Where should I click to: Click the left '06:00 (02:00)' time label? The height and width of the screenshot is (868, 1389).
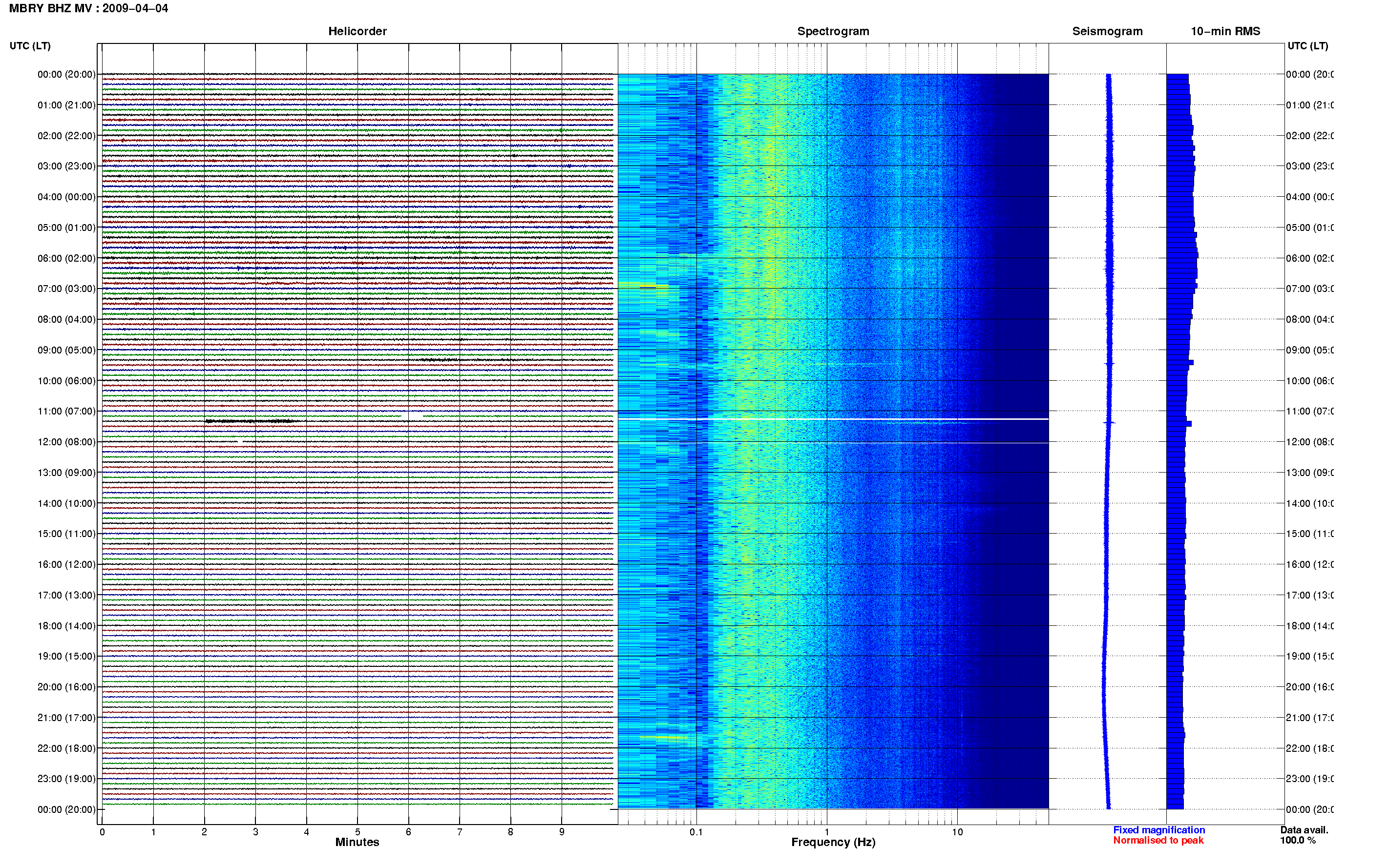66,258
